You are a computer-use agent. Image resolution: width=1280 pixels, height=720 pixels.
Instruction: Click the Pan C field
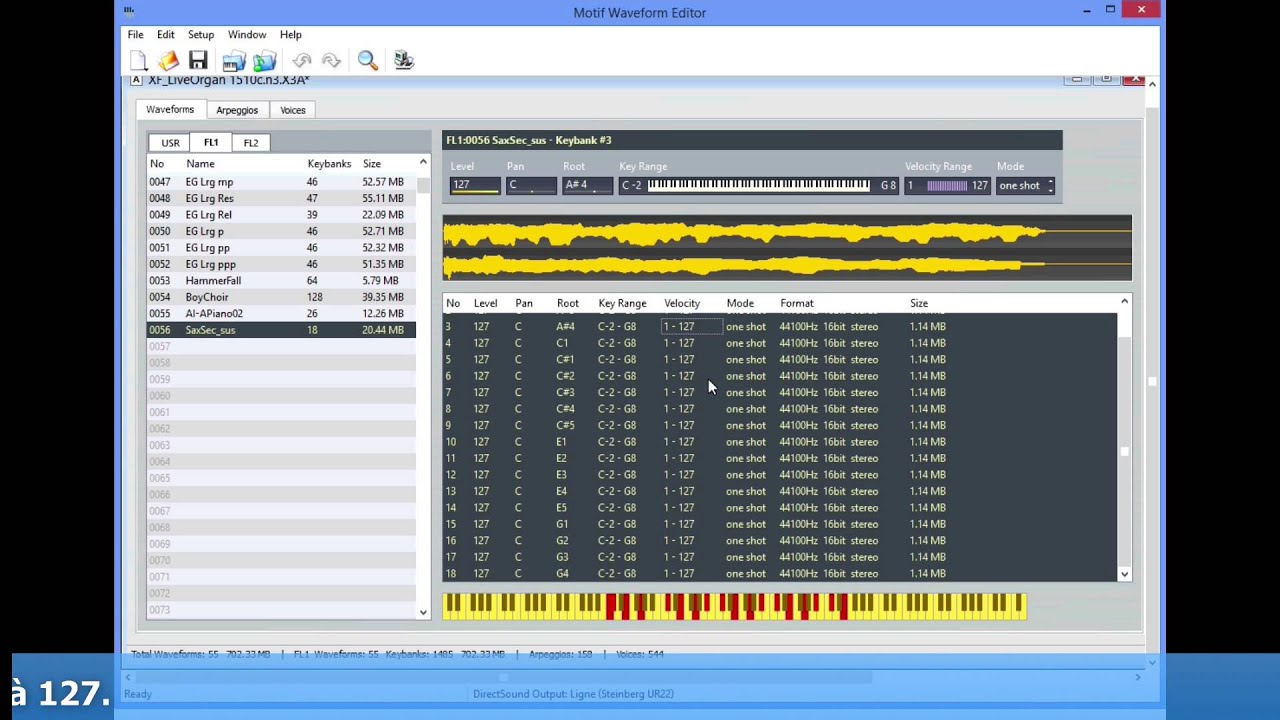(x=531, y=185)
